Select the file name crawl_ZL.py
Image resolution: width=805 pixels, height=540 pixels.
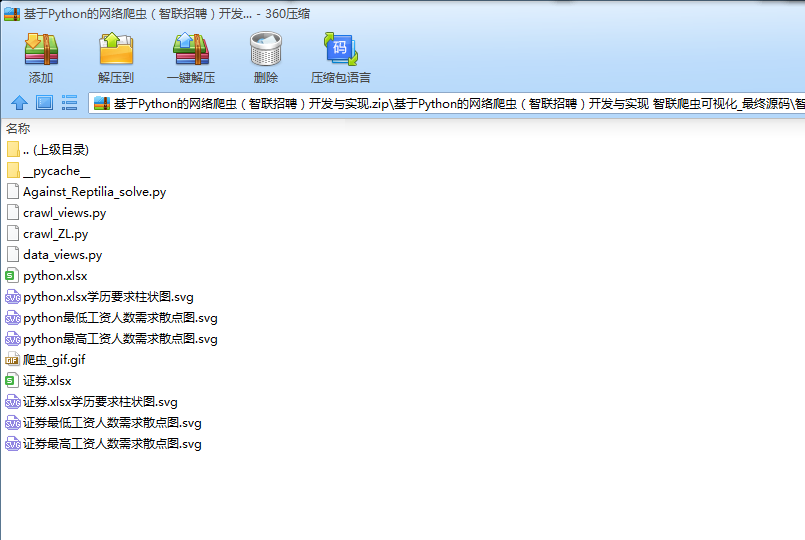point(55,234)
